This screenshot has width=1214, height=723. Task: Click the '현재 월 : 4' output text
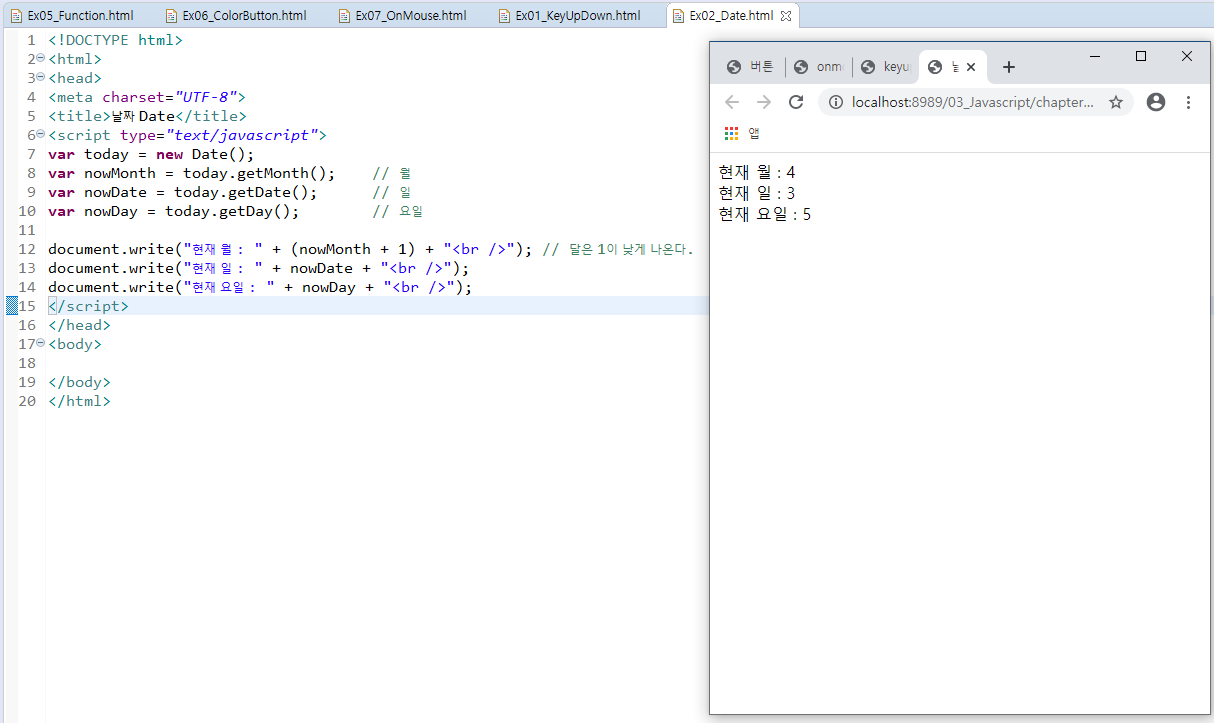757,172
